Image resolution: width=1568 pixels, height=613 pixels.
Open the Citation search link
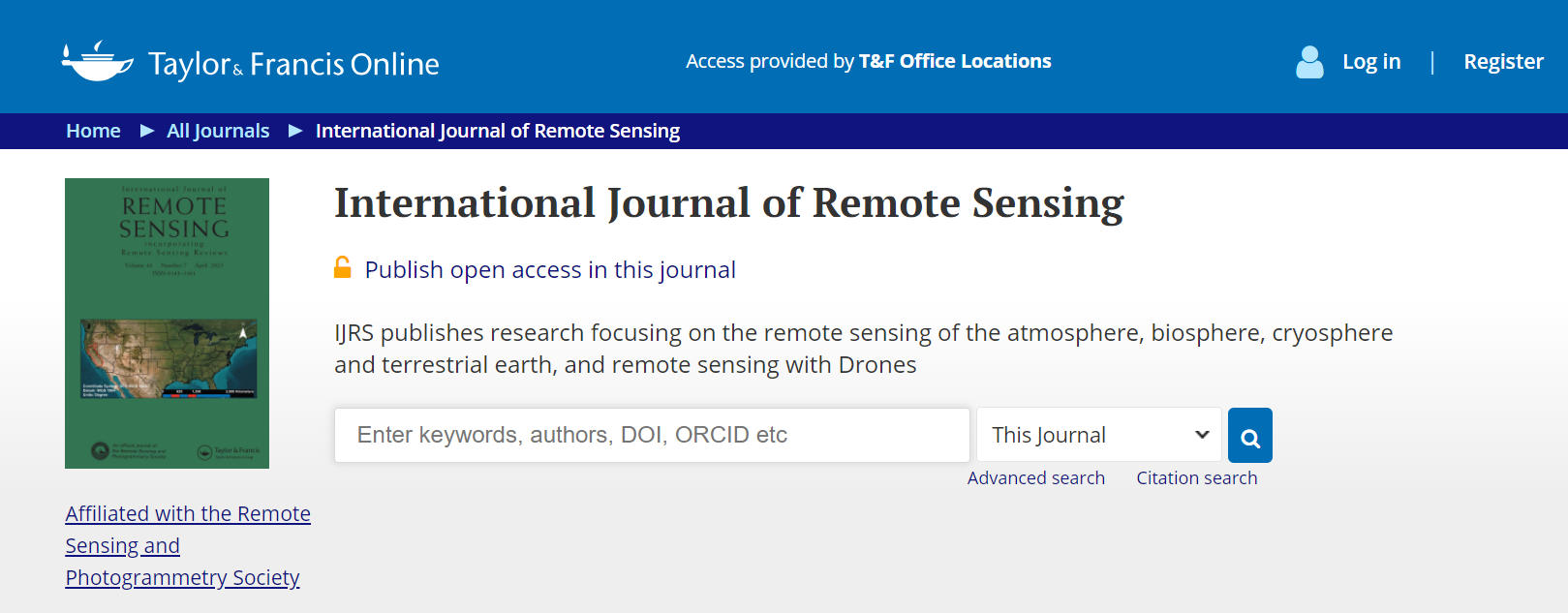point(1196,477)
